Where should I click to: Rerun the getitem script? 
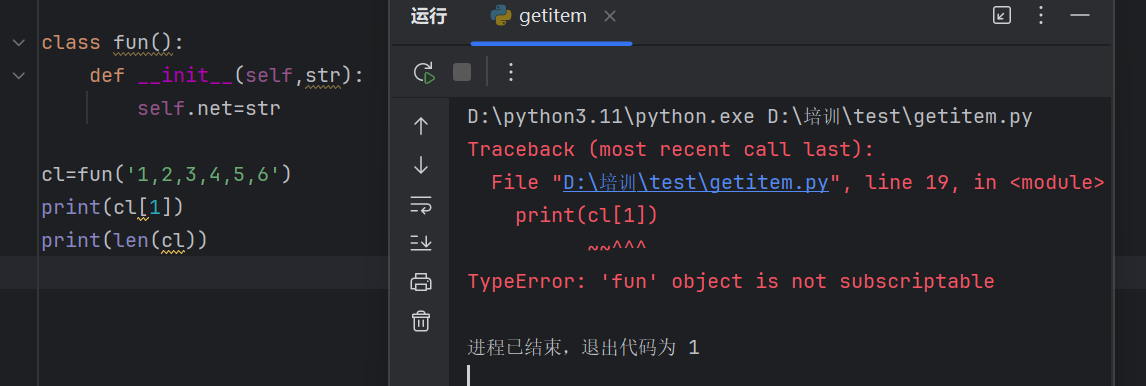click(424, 72)
